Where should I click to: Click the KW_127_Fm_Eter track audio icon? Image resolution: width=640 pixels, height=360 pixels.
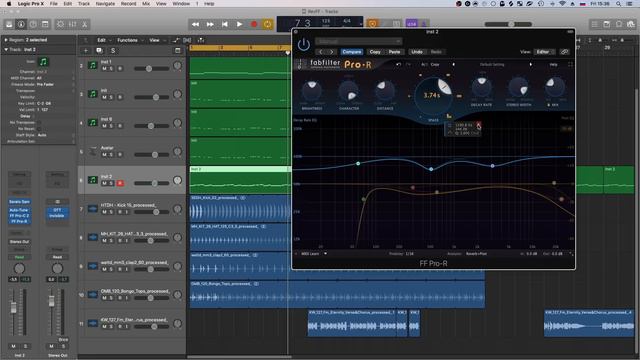[x=93, y=324]
